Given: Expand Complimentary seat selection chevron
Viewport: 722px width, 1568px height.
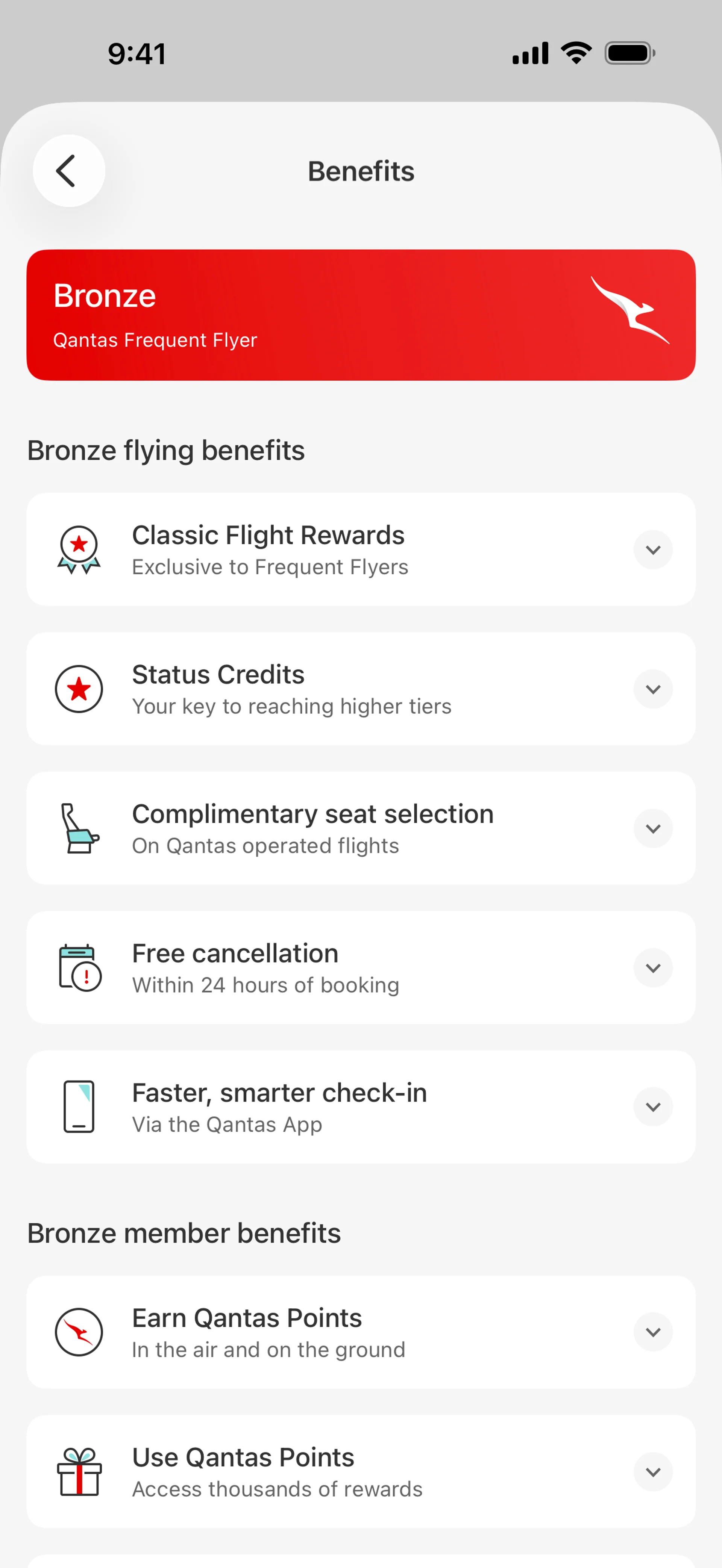Looking at the screenshot, I should click(x=652, y=828).
